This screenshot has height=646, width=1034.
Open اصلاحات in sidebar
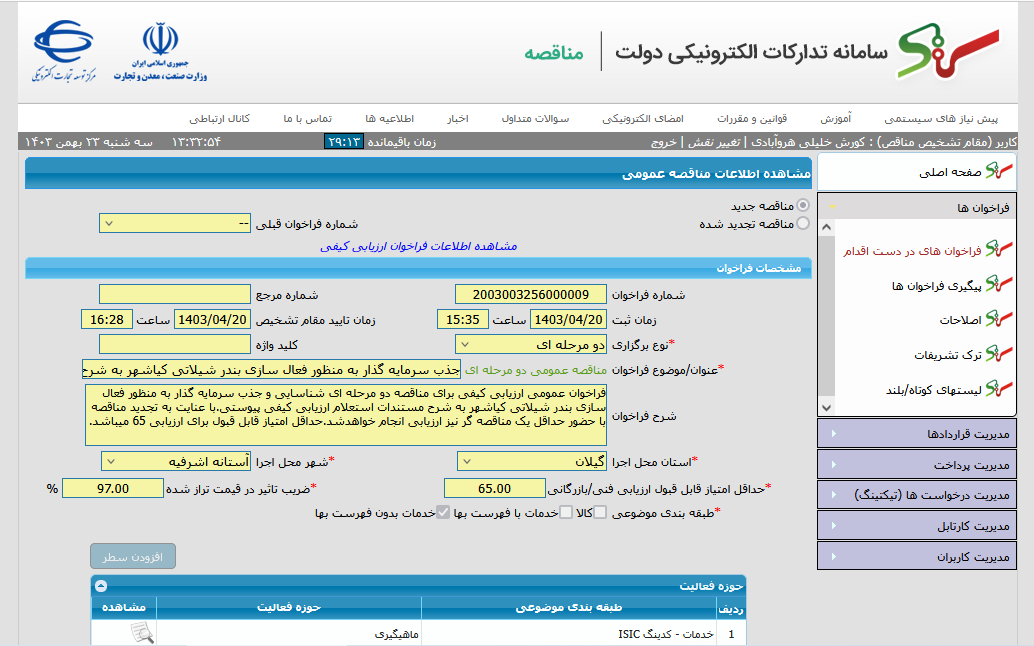coord(961,320)
